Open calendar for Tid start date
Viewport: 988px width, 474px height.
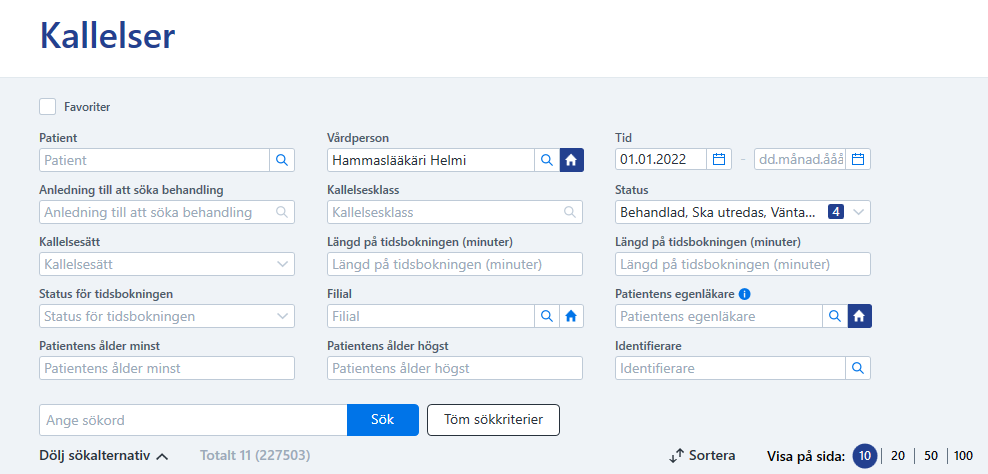point(719,159)
